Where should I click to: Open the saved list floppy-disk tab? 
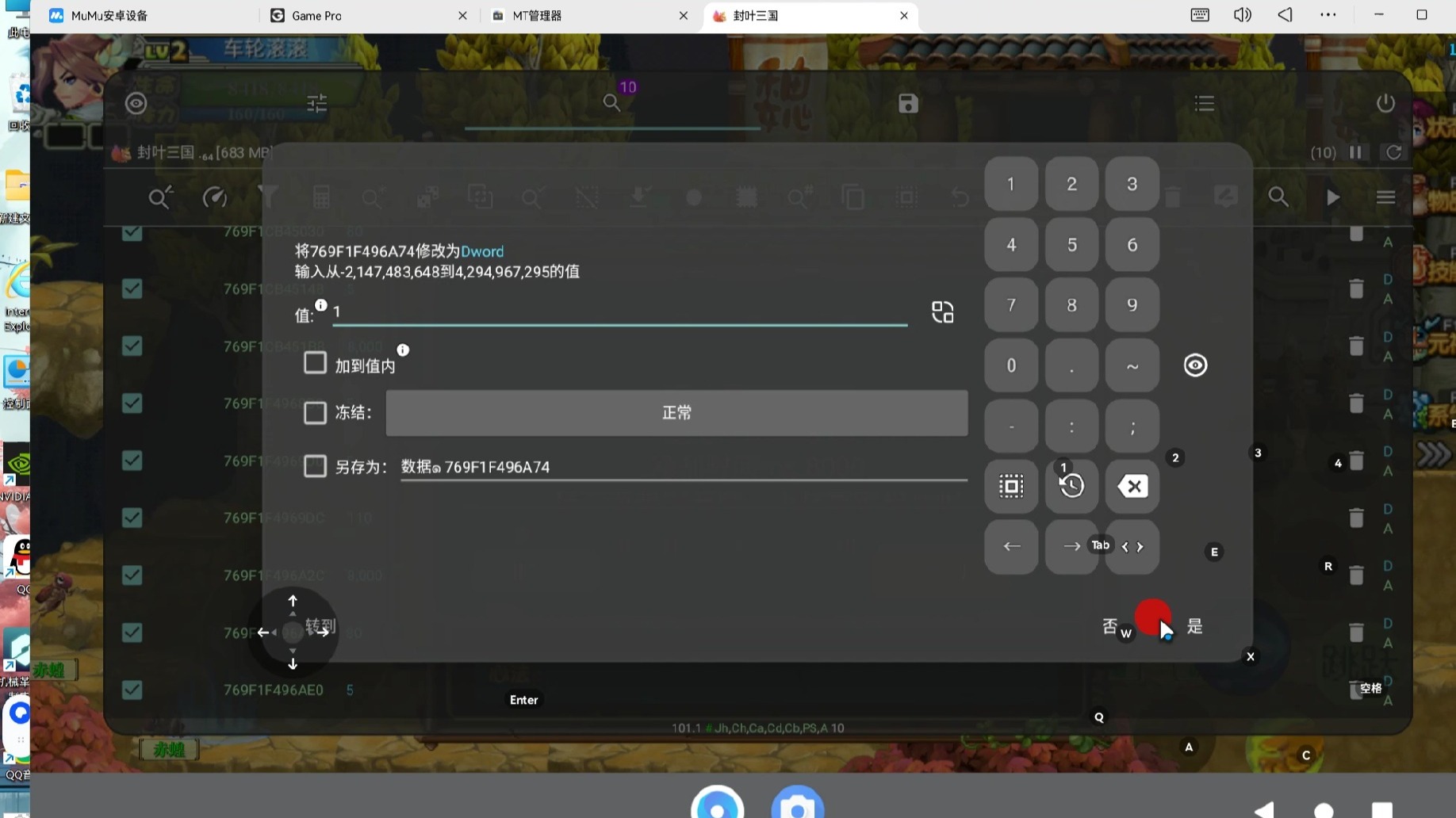[908, 103]
